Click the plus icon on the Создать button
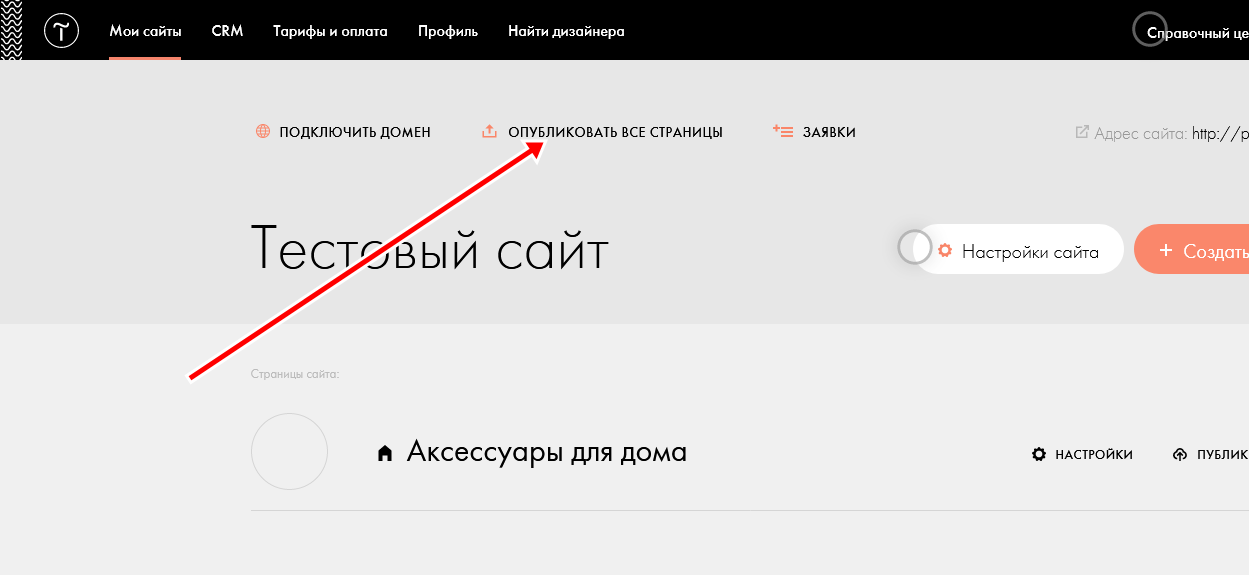 coord(1165,251)
